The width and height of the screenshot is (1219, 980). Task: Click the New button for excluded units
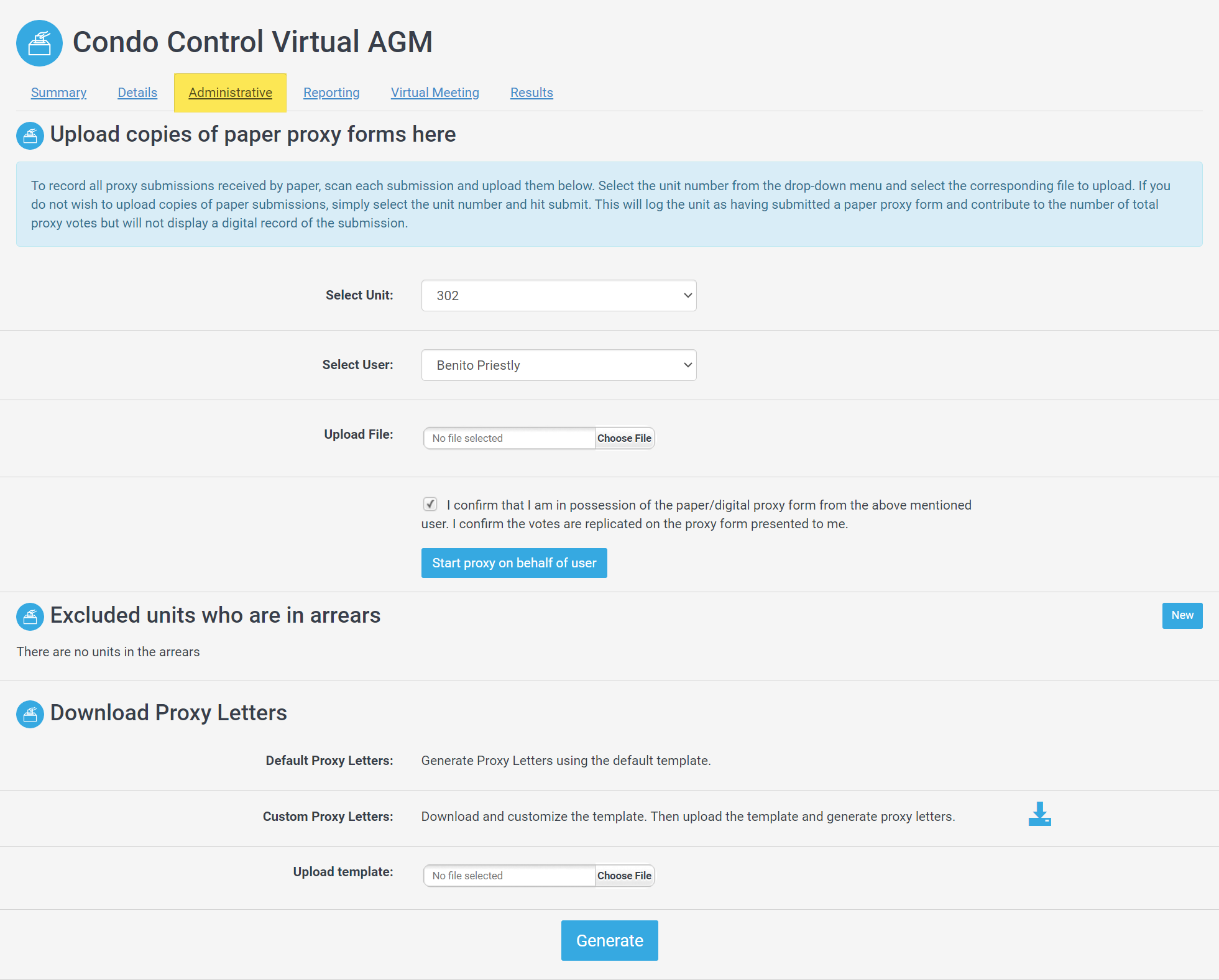pyautogui.click(x=1182, y=616)
